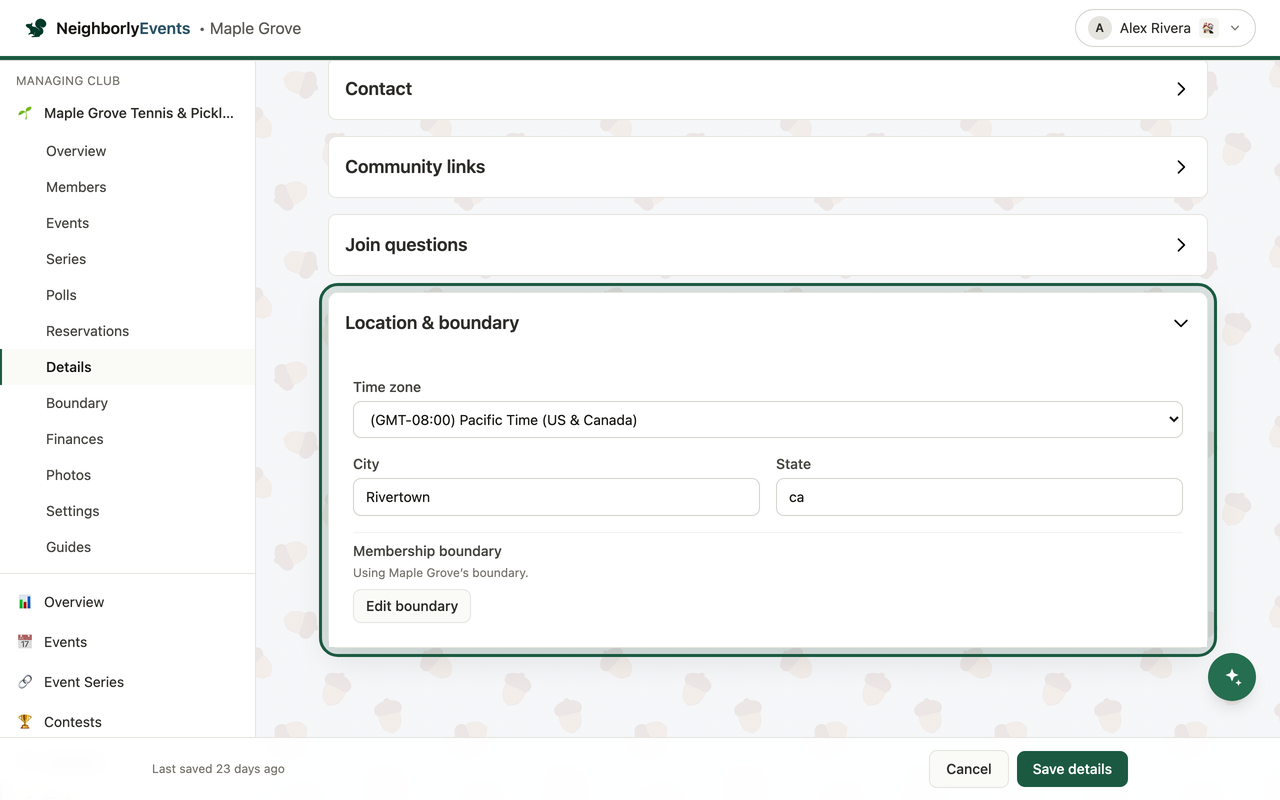
Task: Click the Save details button
Action: [1072, 769]
